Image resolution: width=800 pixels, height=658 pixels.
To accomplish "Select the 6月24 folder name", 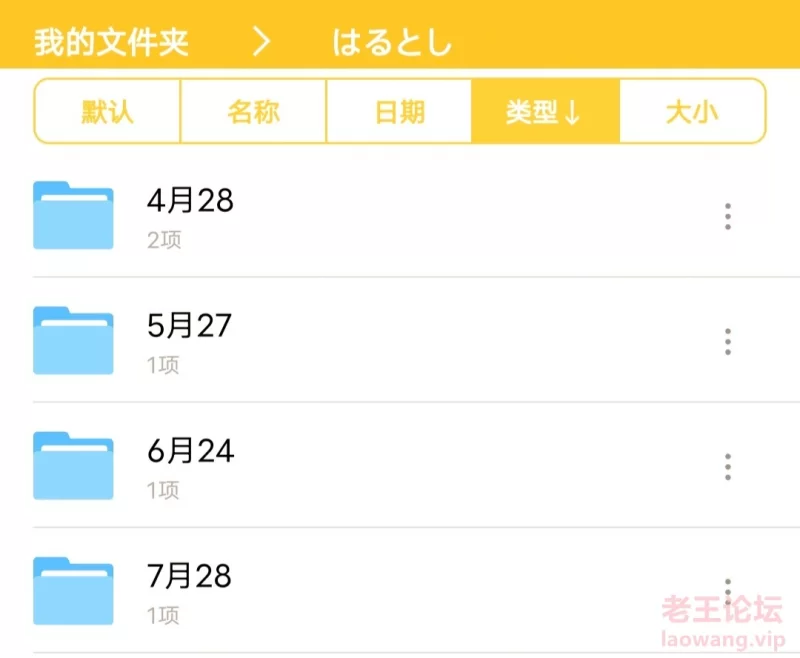I will [x=190, y=451].
